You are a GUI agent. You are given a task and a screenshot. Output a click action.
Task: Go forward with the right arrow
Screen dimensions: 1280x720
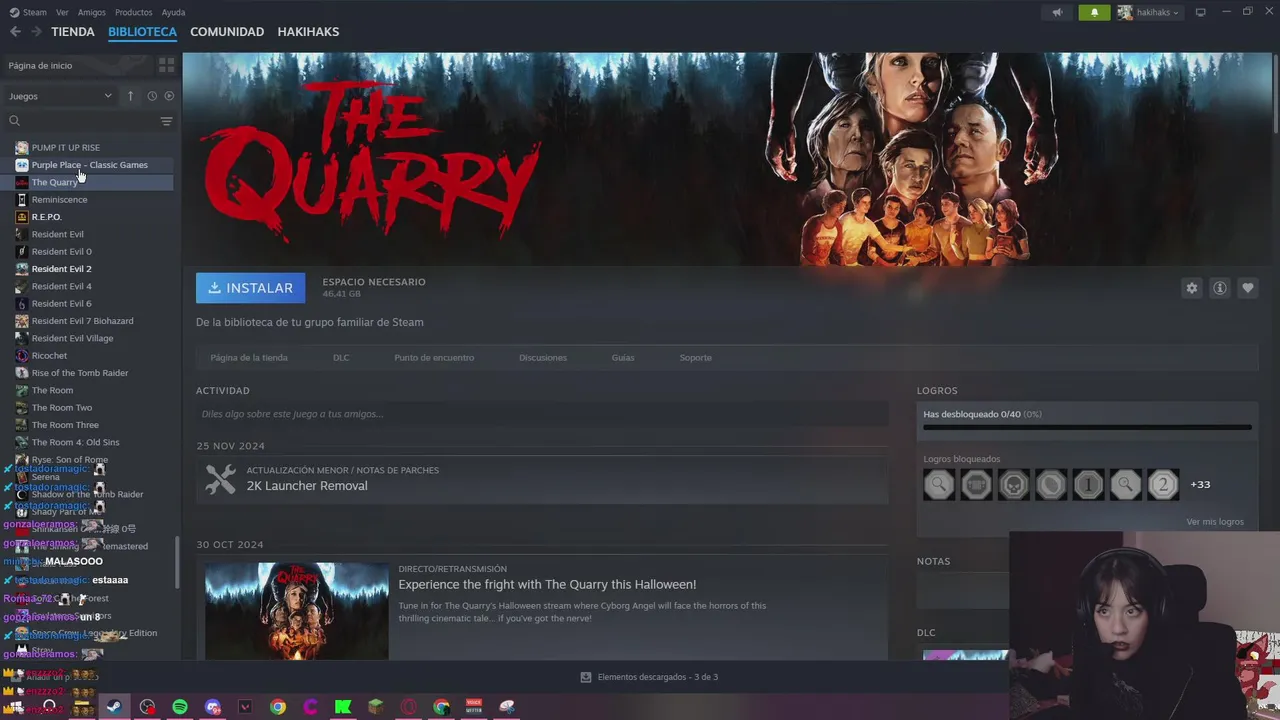36,32
